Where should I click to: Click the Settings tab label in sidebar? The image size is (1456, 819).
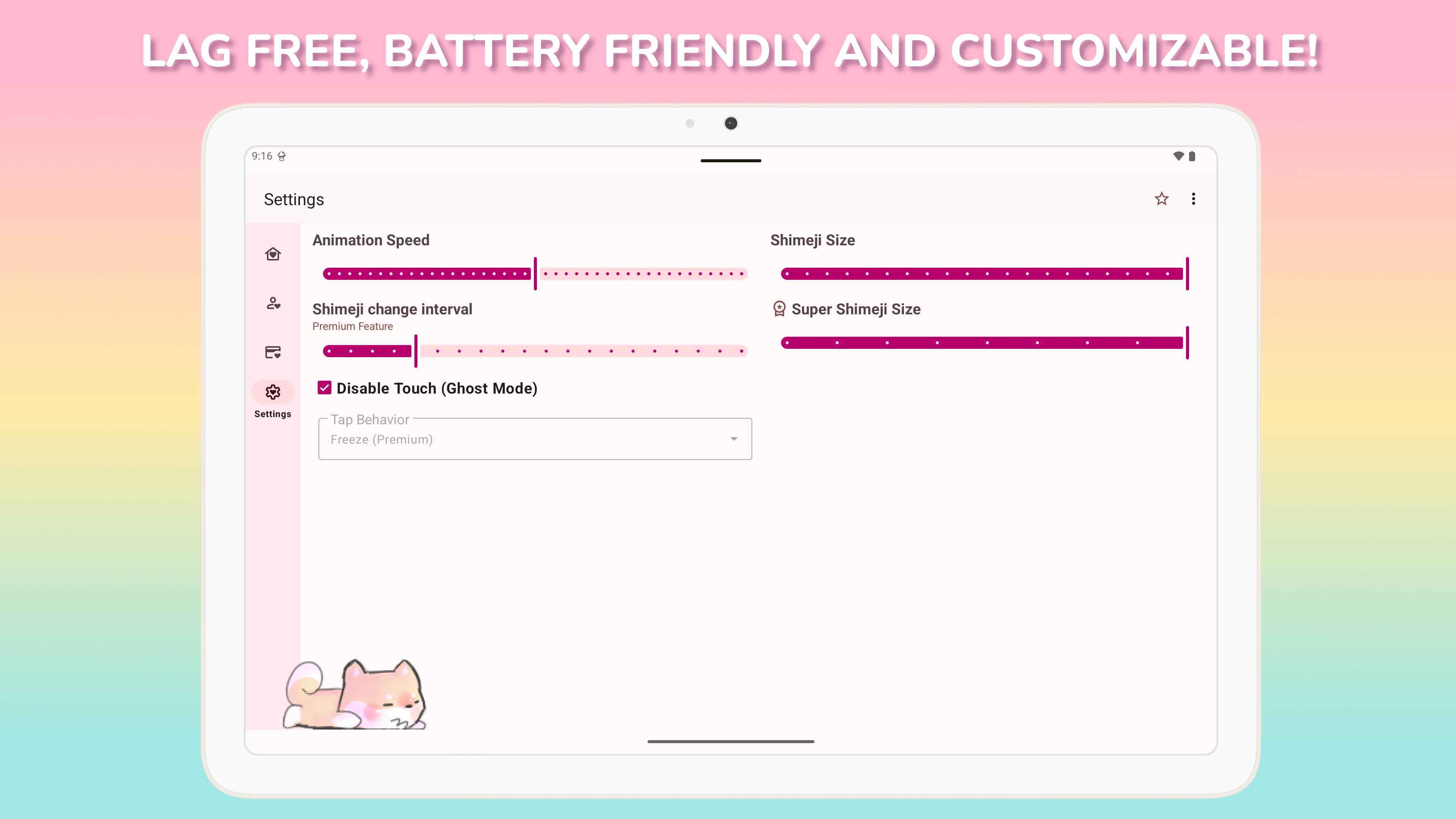pyautogui.click(x=273, y=414)
